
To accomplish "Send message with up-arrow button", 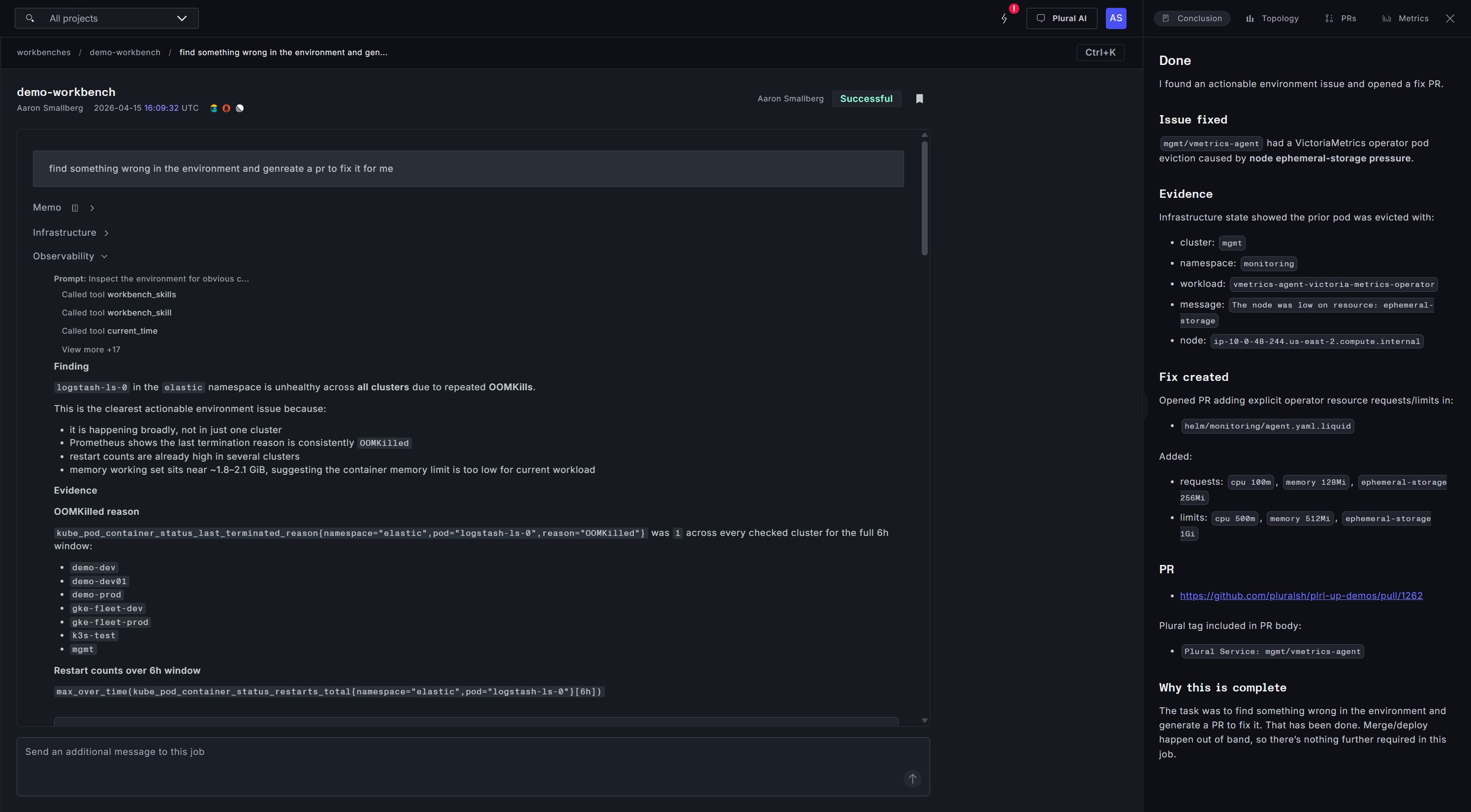I will coord(912,779).
